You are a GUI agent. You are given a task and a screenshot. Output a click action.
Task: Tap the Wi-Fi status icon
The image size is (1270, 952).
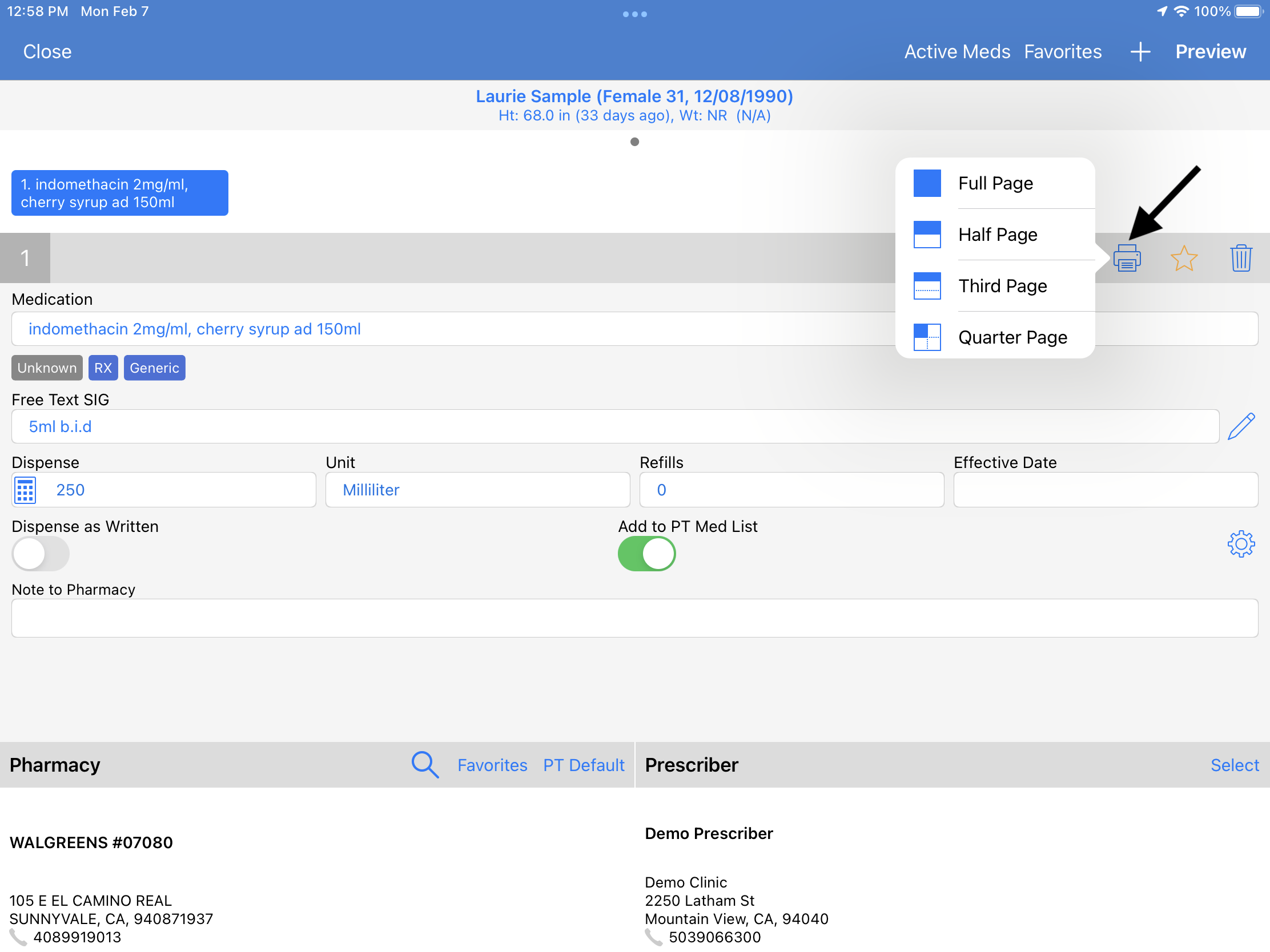(1181, 11)
